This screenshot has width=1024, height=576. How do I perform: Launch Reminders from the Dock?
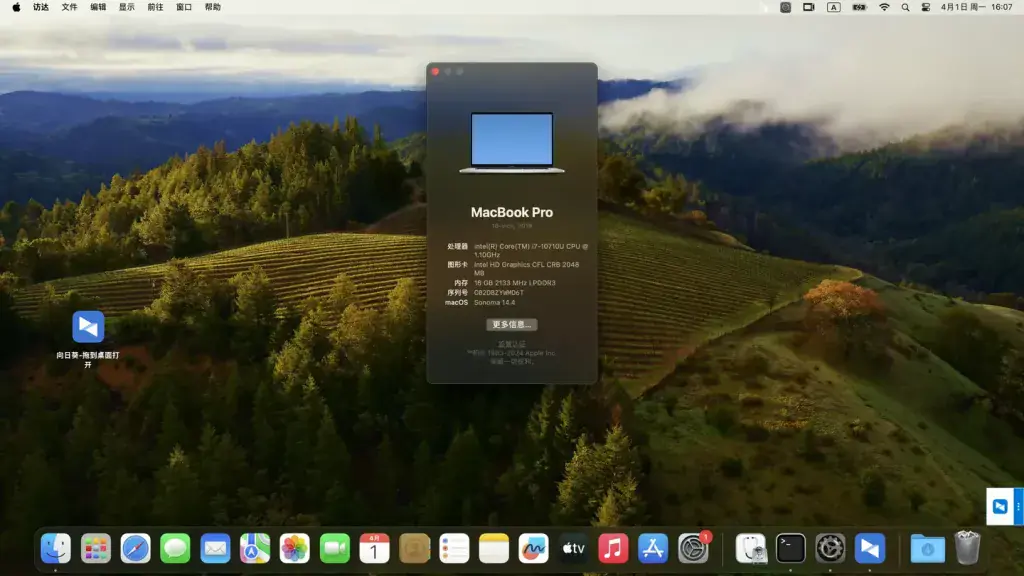[x=454, y=548]
